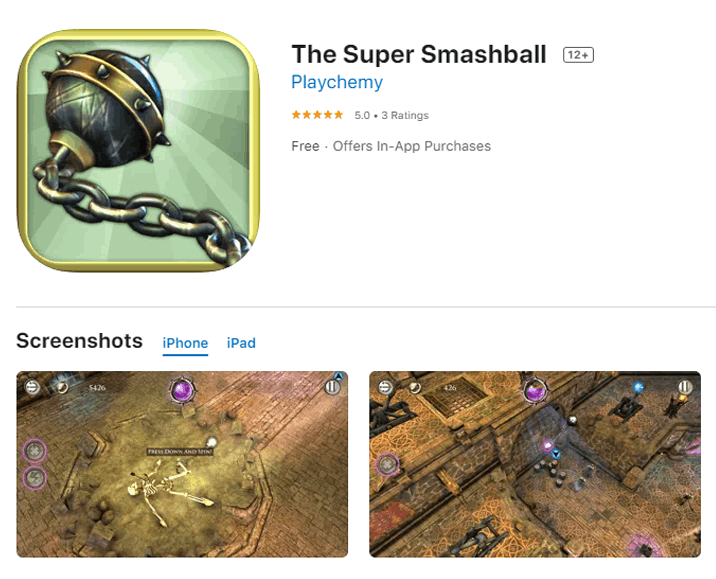Click the upper pink cross button in the first screenshot
The width and height of the screenshot is (716, 579).
click(35, 451)
